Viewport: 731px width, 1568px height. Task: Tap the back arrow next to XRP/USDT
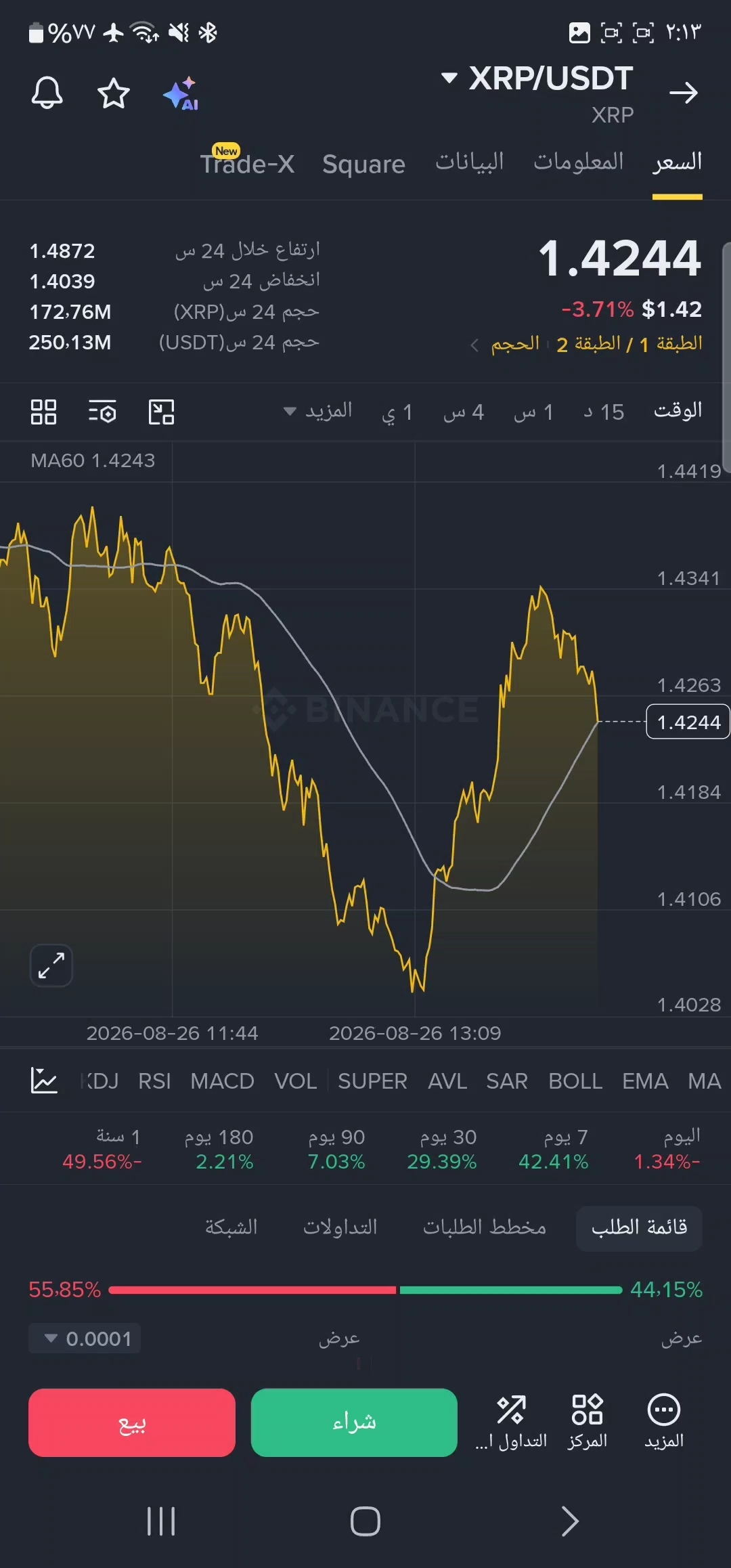(x=683, y=93)
